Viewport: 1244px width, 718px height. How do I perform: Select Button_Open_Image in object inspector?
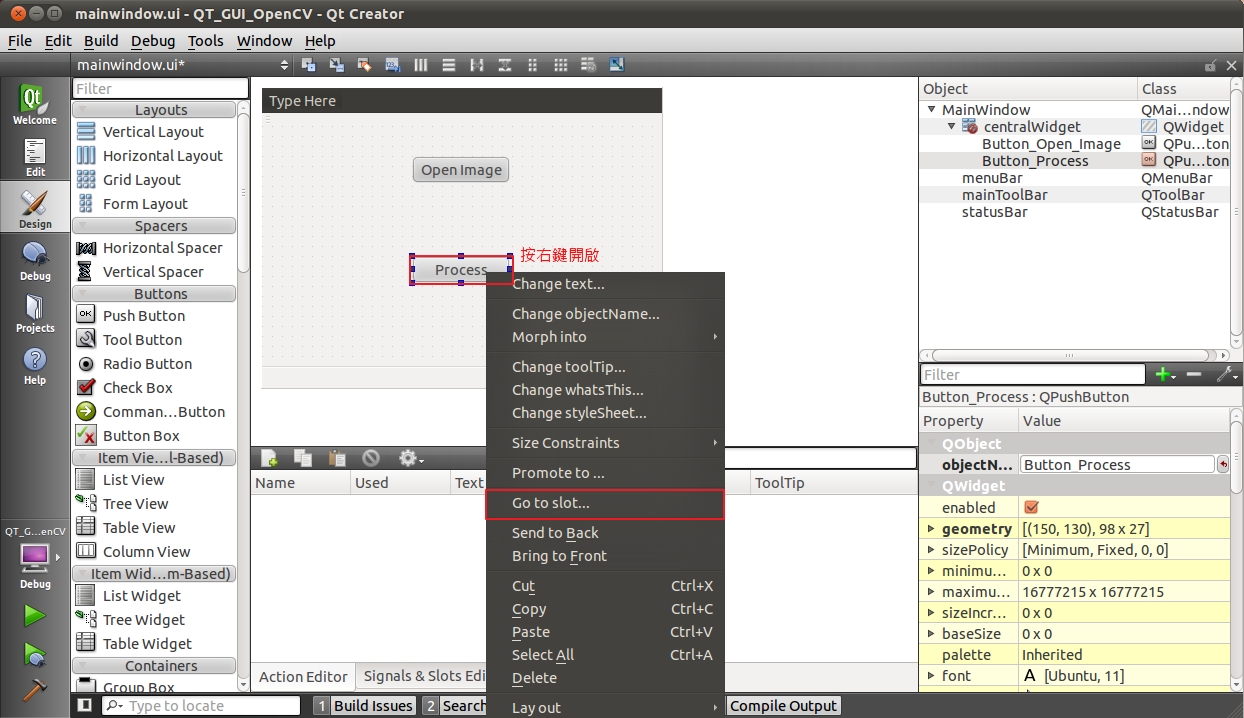[x=1051, y=144]
